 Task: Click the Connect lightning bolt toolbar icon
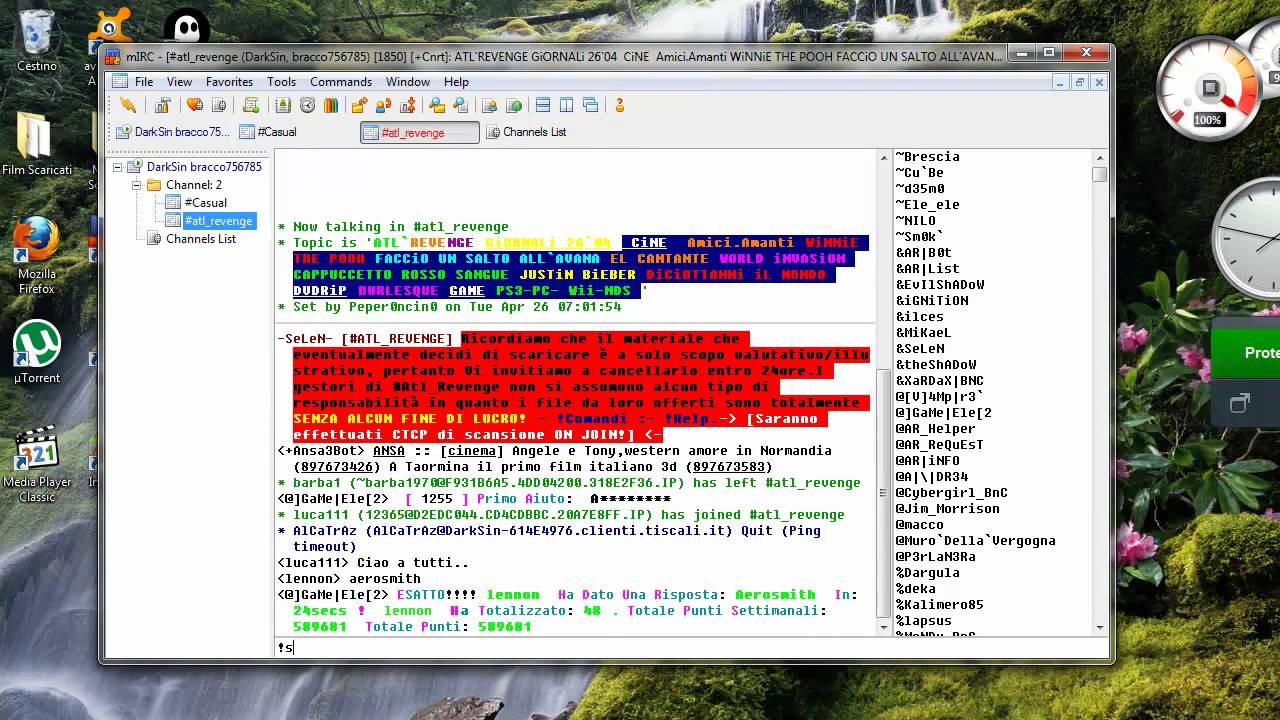(x=128, y=105)
